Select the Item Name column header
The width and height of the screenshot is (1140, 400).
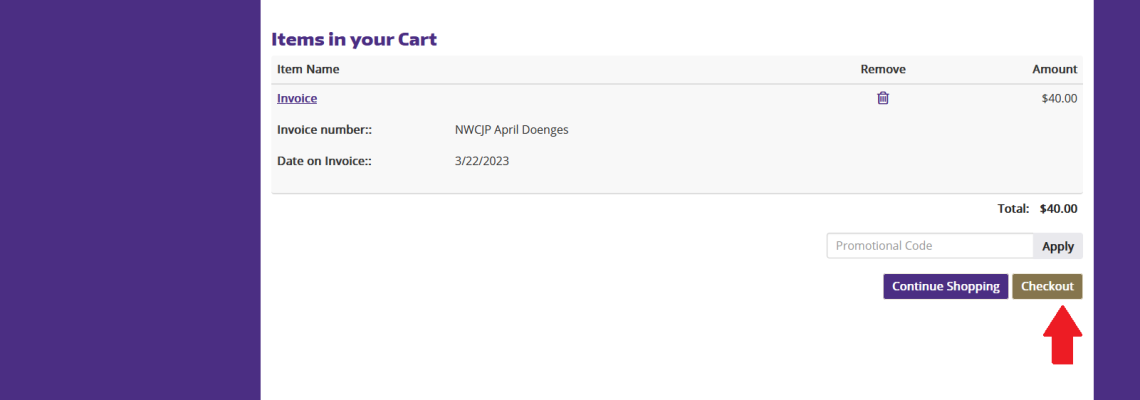point(308,69)
